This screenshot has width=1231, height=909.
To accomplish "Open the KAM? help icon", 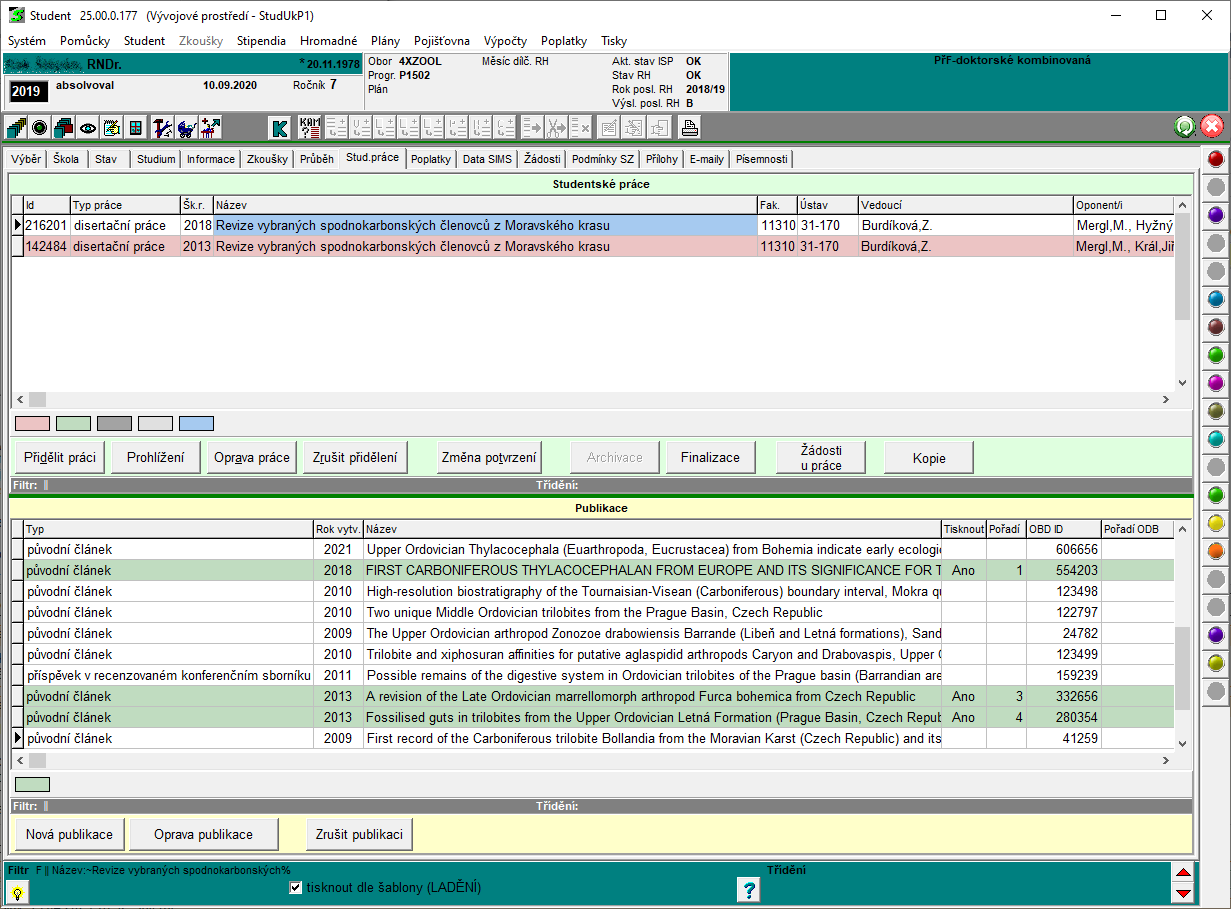I will coord(311,128).
